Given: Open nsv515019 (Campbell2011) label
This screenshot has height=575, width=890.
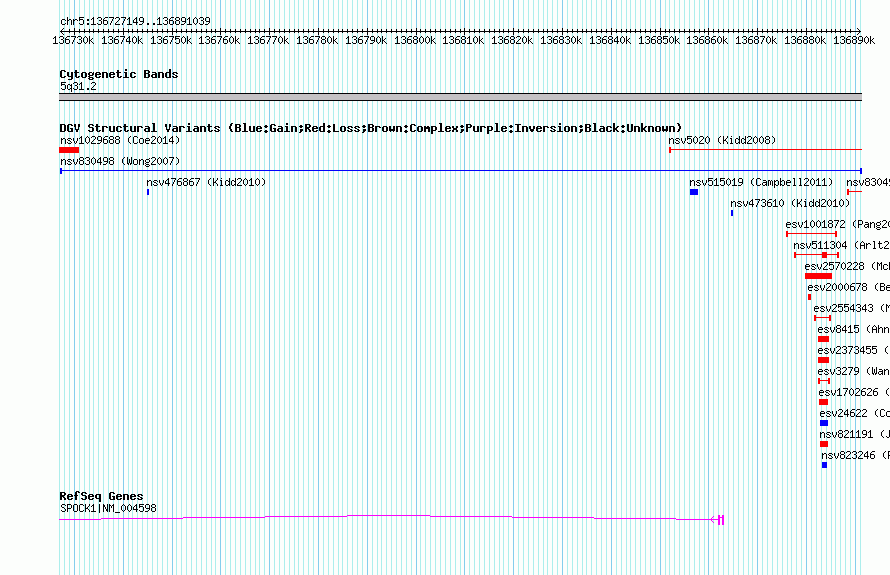Looking at the screenshot, I should pyautogui.click(x=761, y=182).
